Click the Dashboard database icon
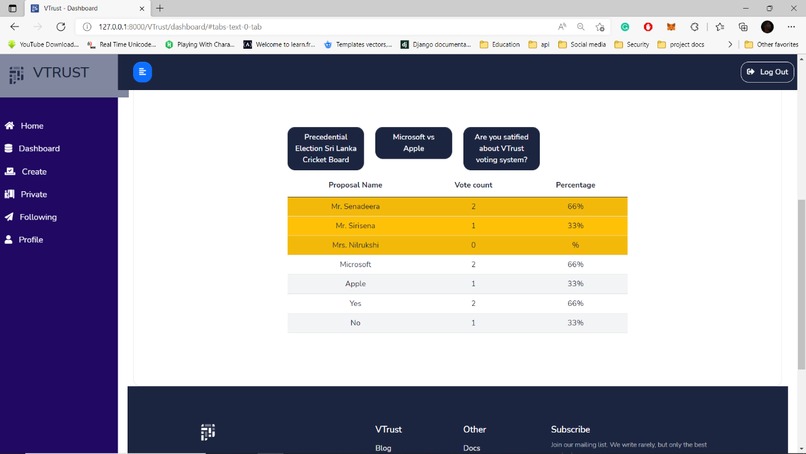This screenshot has width=806, height=454. coord(8,148)
